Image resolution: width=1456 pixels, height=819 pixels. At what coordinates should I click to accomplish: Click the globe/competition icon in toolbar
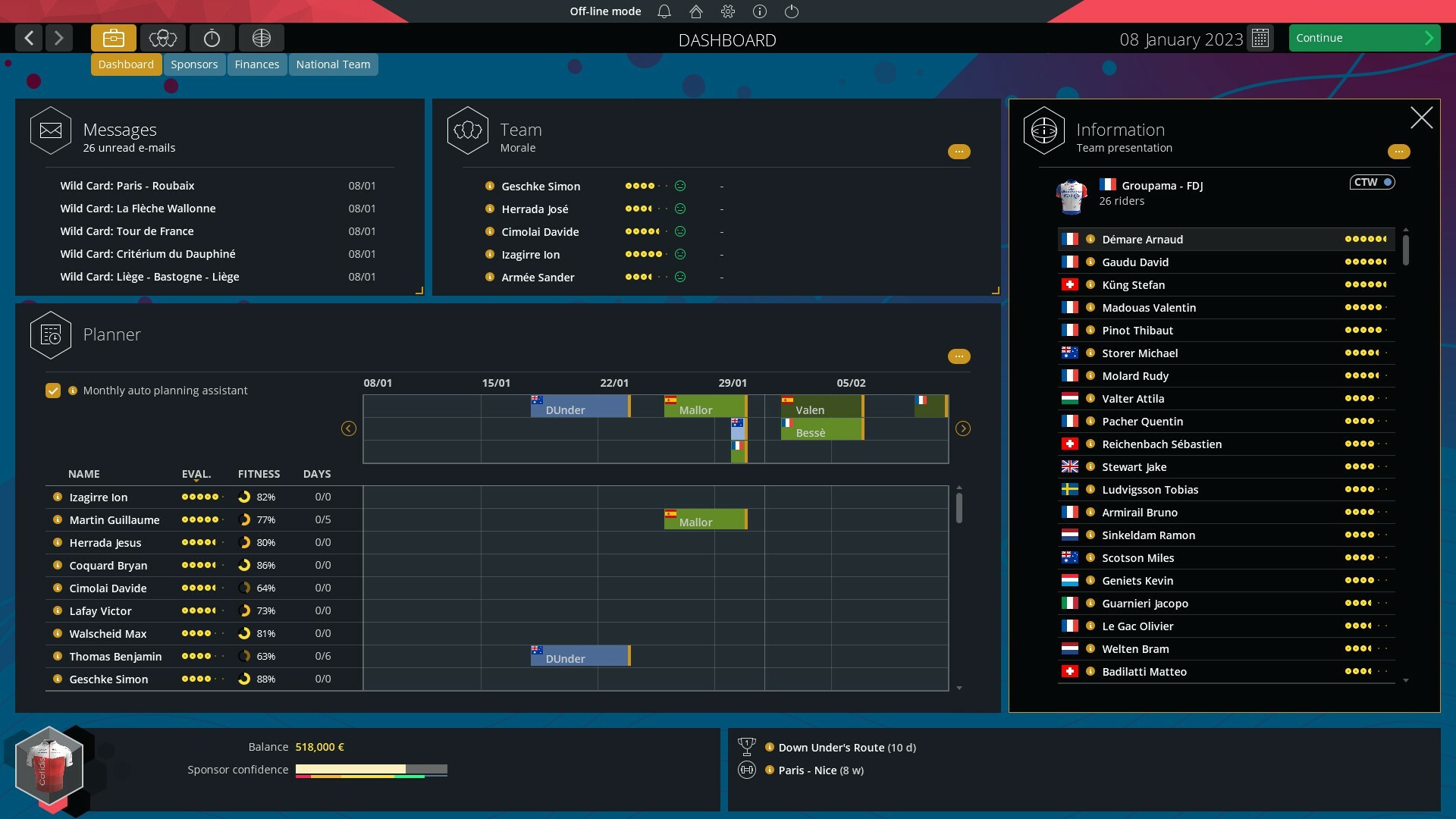261,38
